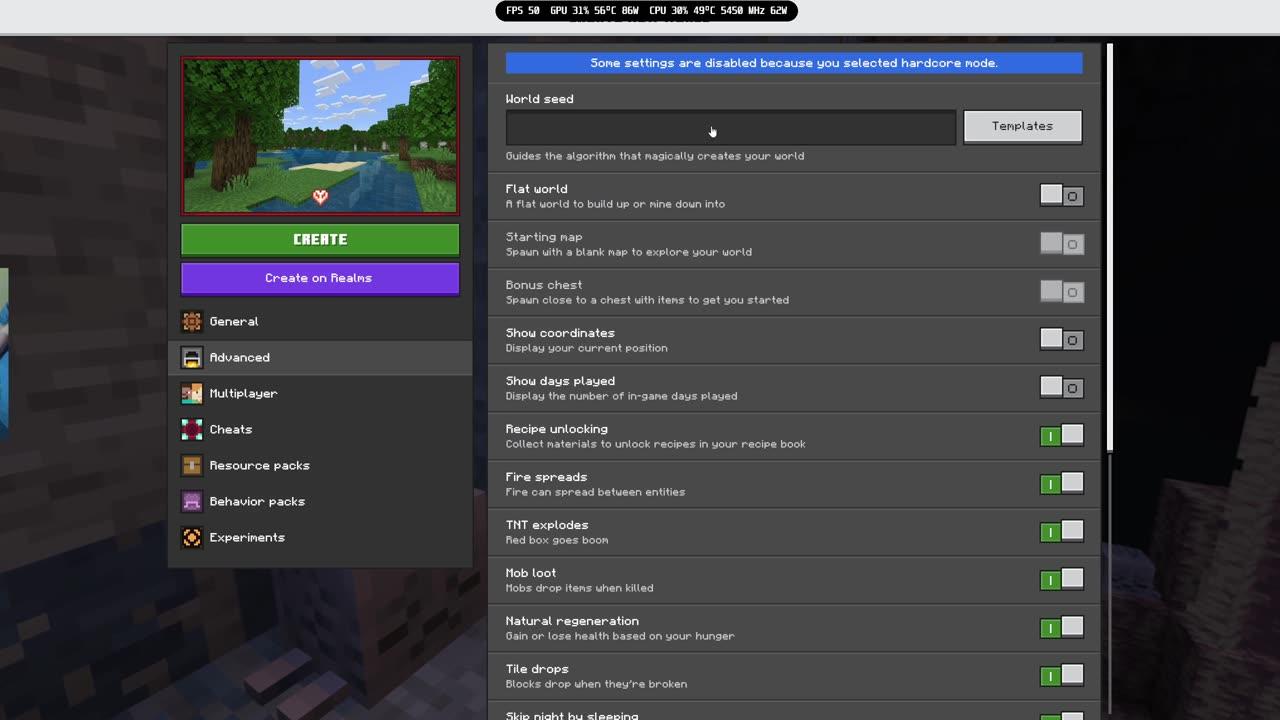
Task: Disable the Mob loot toggle
Action: point(1061,580)
